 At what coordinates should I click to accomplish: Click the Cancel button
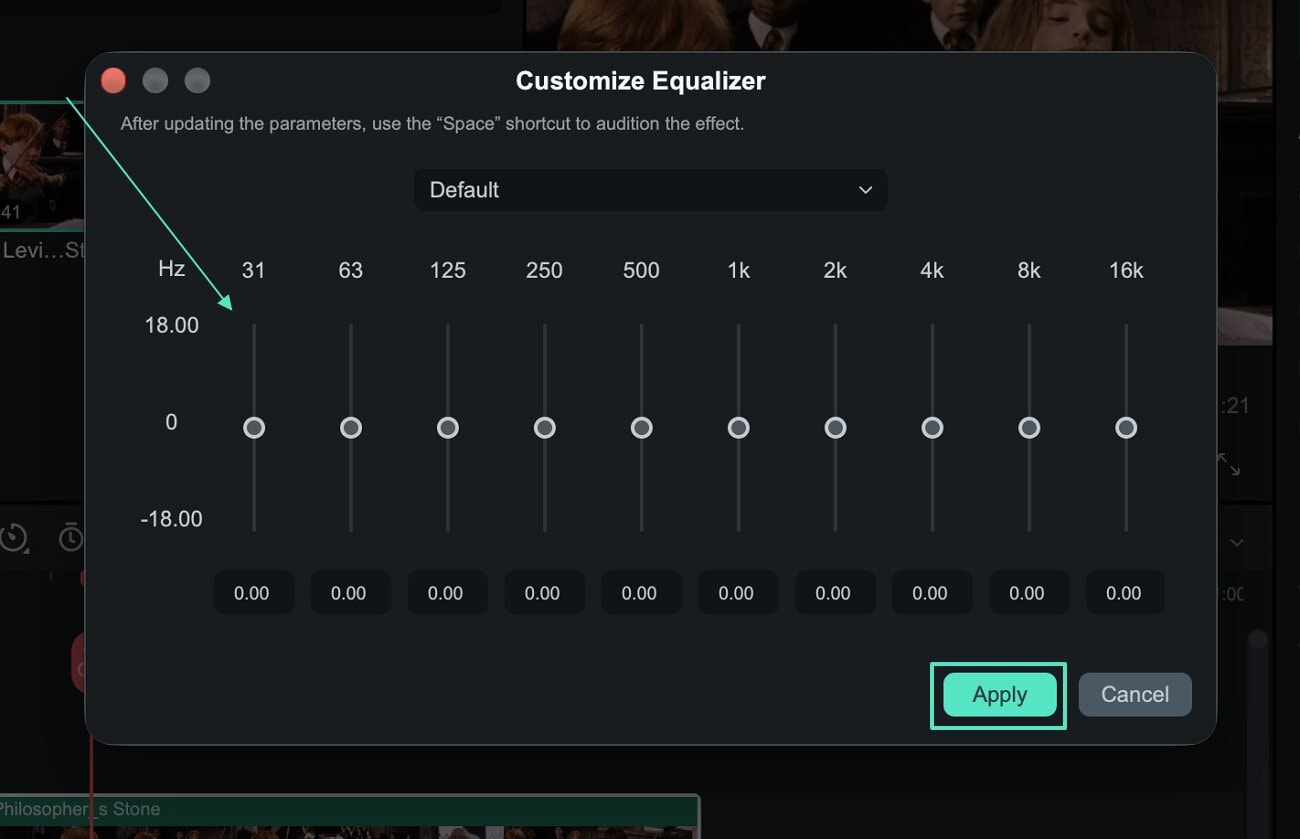coord(1135,695)
